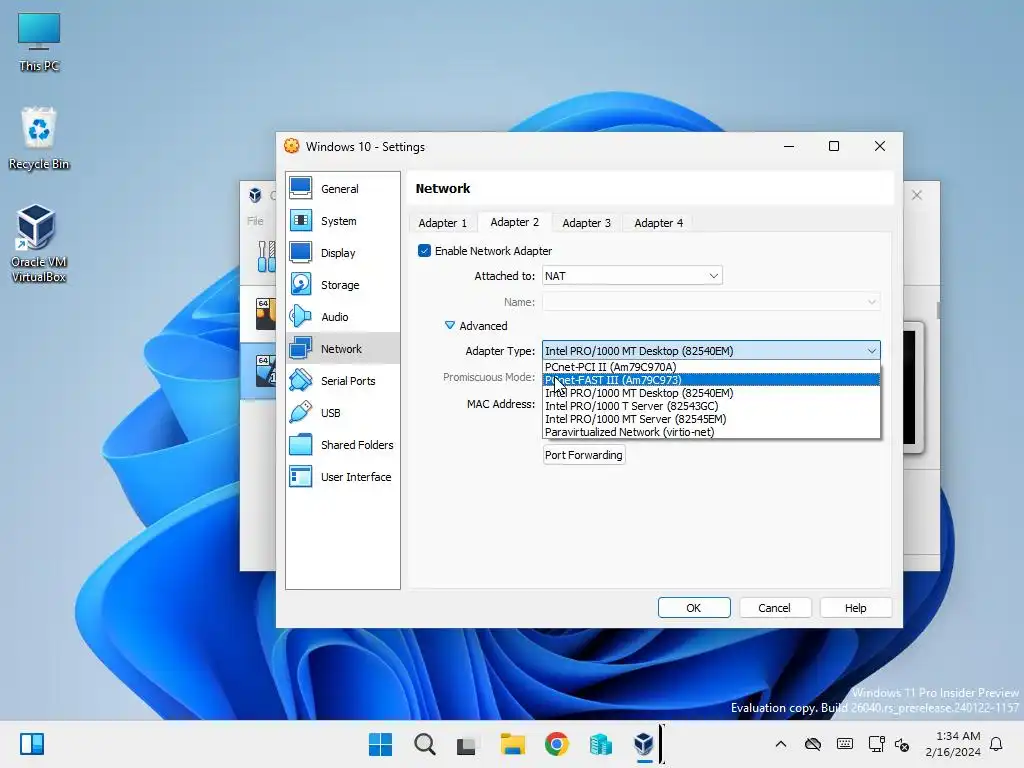This screenshot has width=1024, height=768.
Task: Open the Audio settings icon
Action: tap(300, 317)
